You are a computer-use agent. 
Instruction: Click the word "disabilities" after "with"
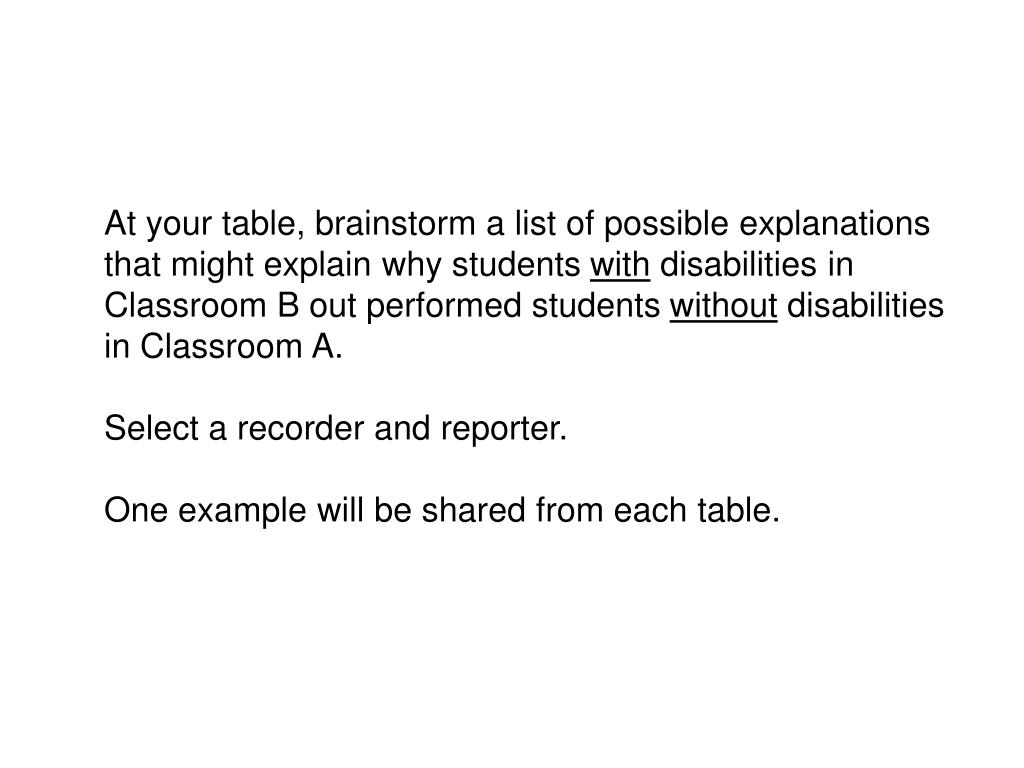(738, 264)
